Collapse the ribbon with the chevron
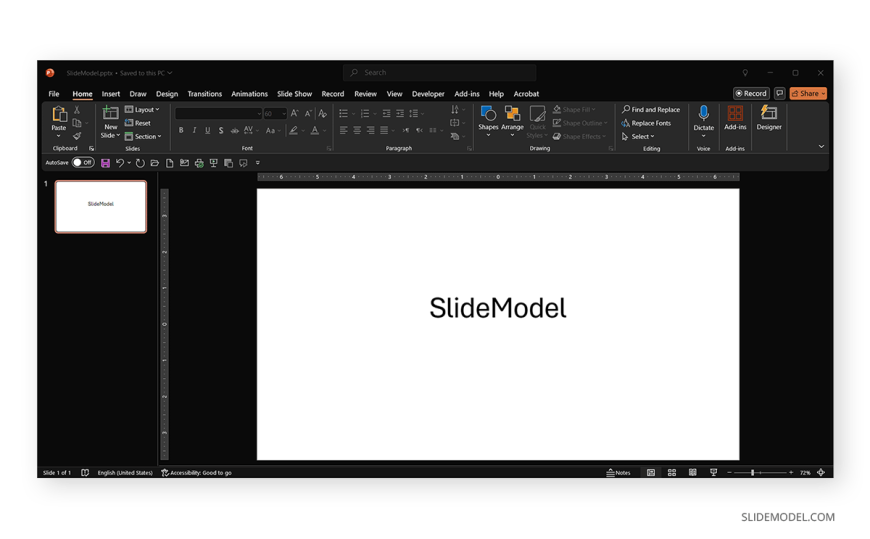The image size is (870, 539). click(821, 147)
